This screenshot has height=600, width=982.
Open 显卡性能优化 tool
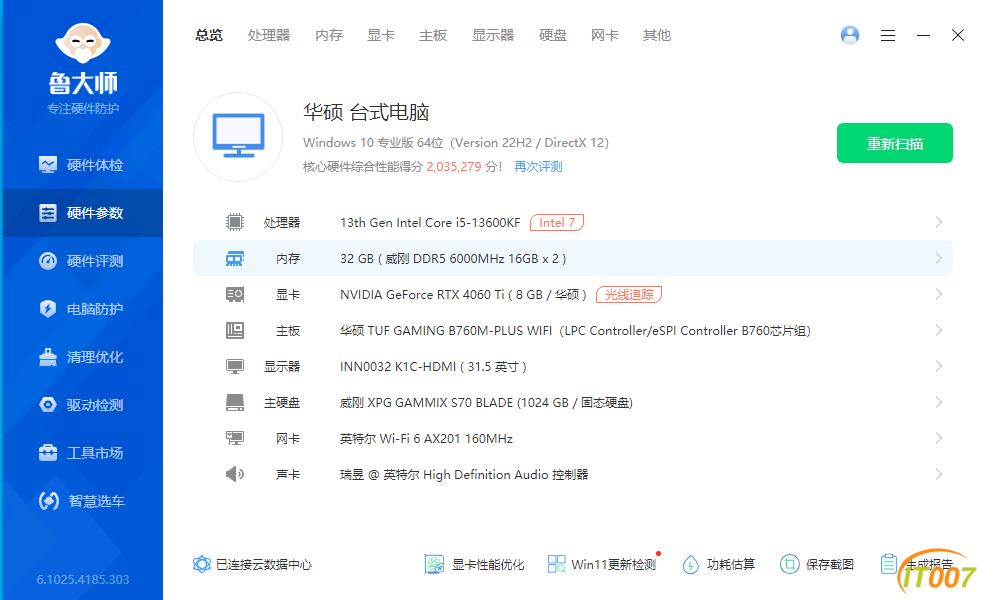474,564
